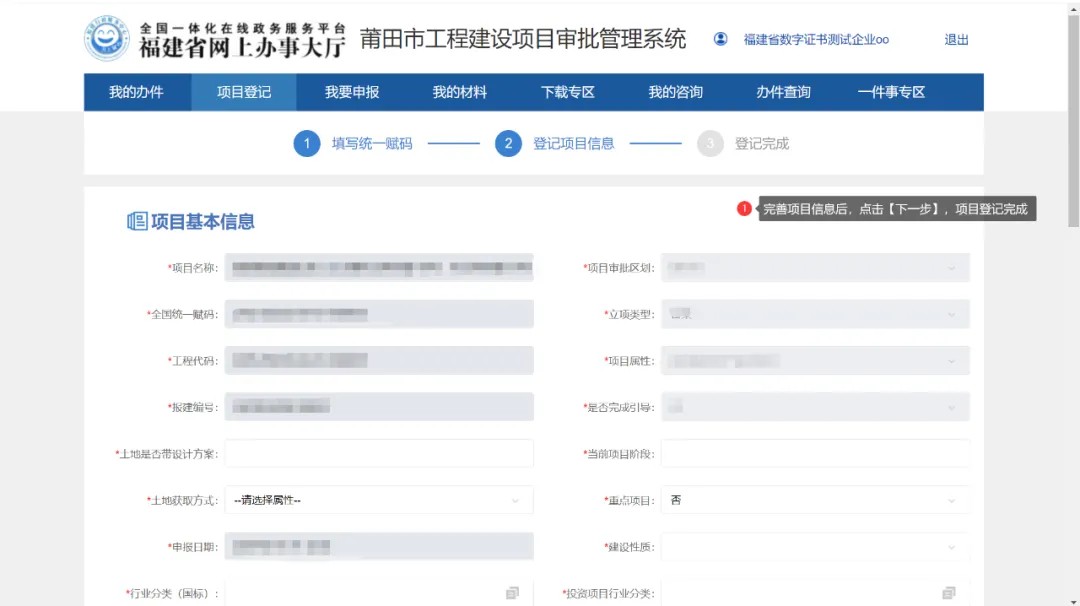
Task: Open the 项目审批区划 dropdown
Action: click(x=815, y=268)
